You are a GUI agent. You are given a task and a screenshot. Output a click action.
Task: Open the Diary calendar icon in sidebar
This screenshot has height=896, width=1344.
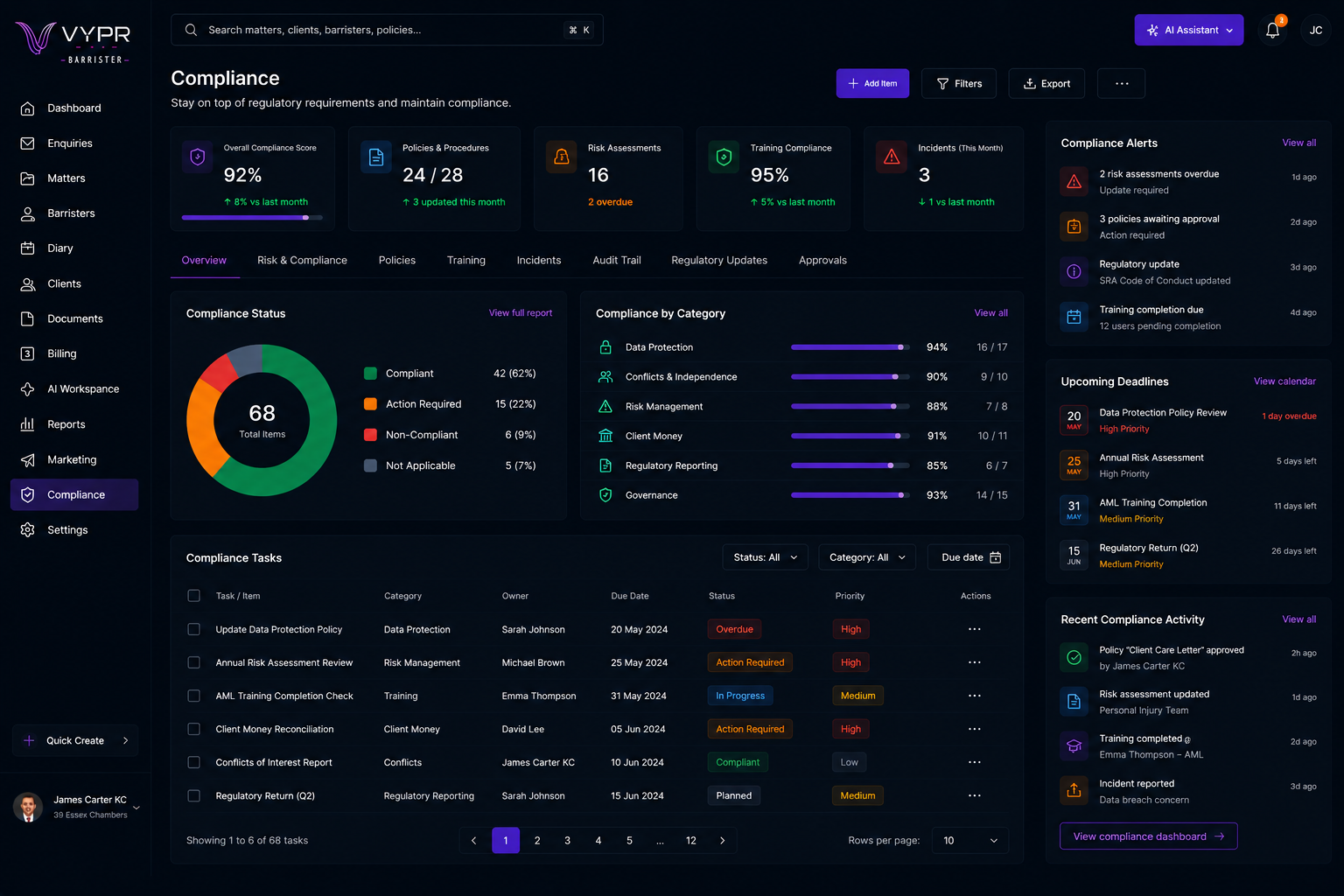pyautogui.click(x=27, y=248)
